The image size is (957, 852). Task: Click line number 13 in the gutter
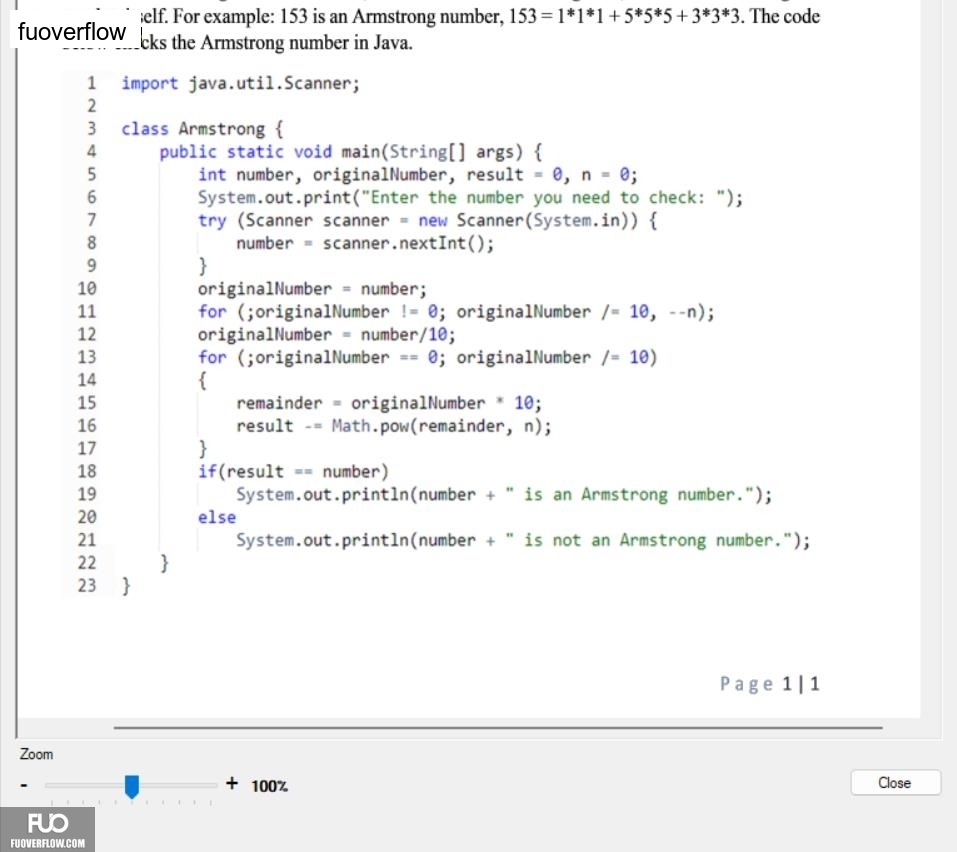tap(87, 357)
